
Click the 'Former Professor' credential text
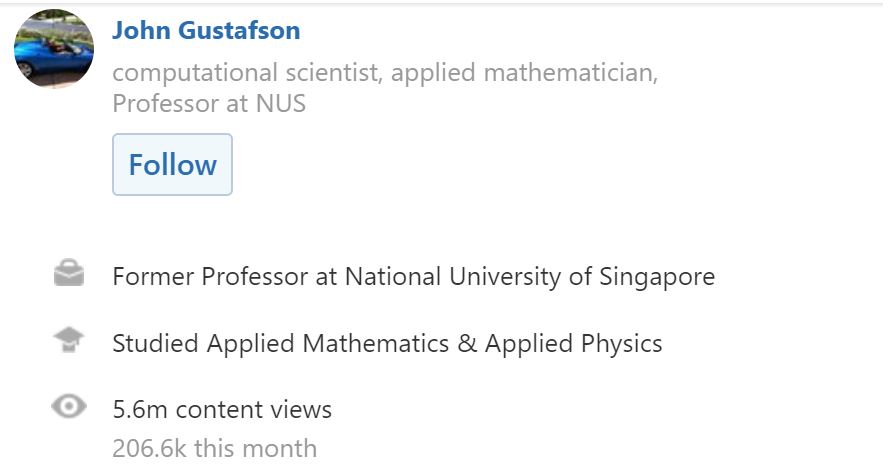point(211,277)
